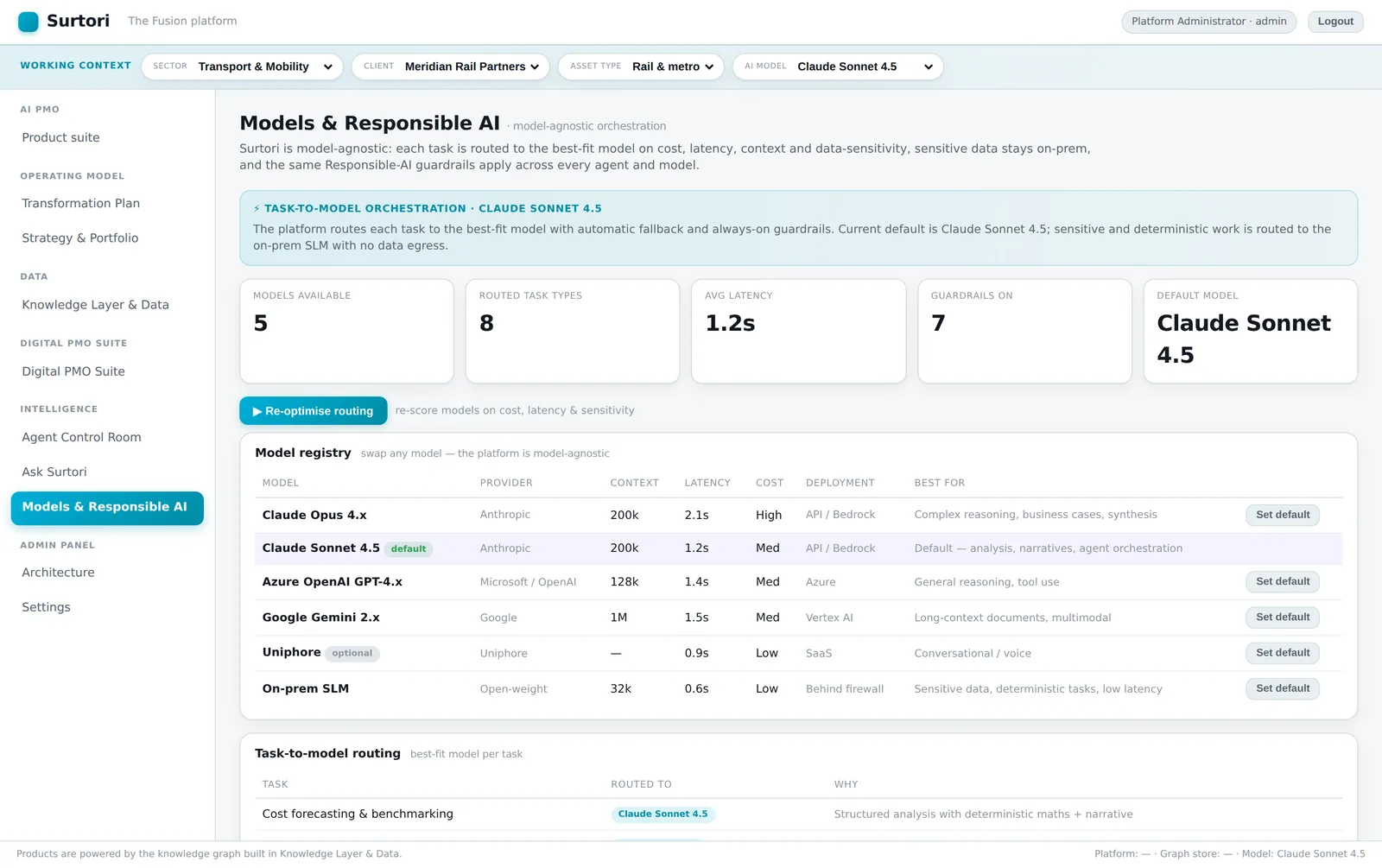Click the '32k' context value
The width and height of the screenshot is (1382, 868).
[x=621, y=689]
